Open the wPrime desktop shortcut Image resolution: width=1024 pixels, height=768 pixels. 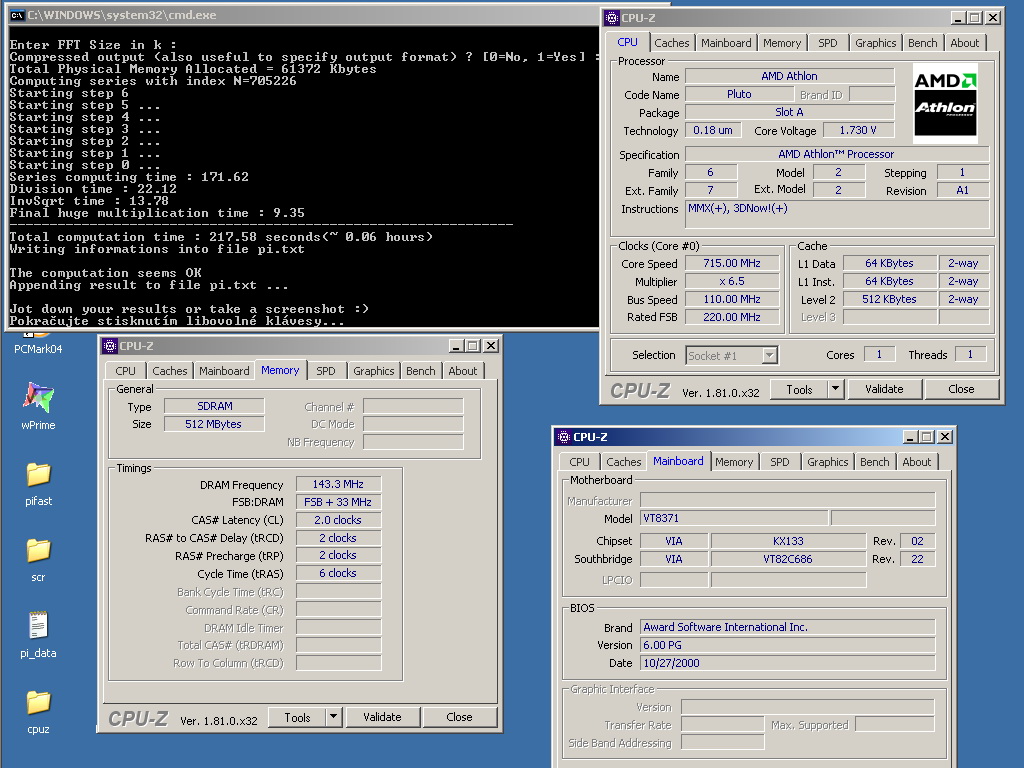38,405
